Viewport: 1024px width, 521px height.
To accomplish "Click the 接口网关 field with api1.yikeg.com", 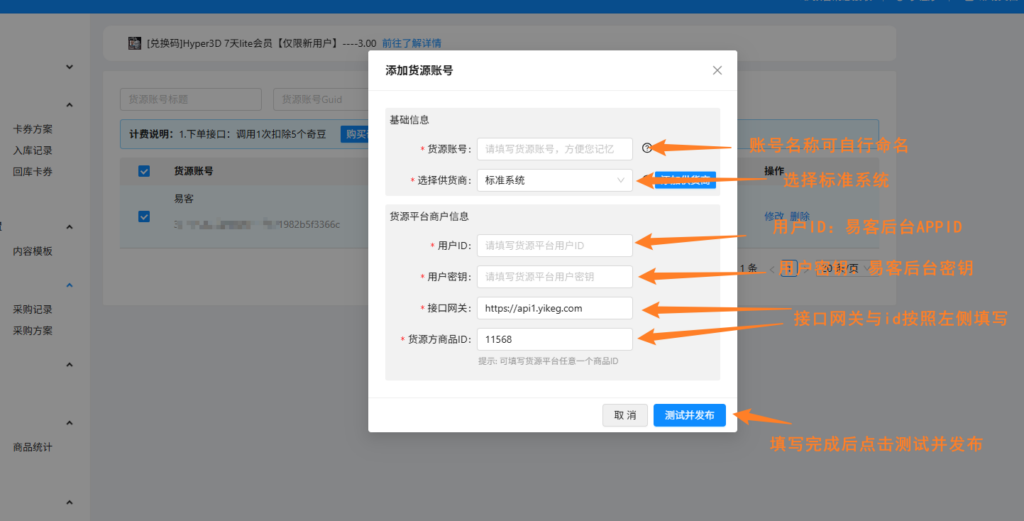I will [x=554, y=308].
